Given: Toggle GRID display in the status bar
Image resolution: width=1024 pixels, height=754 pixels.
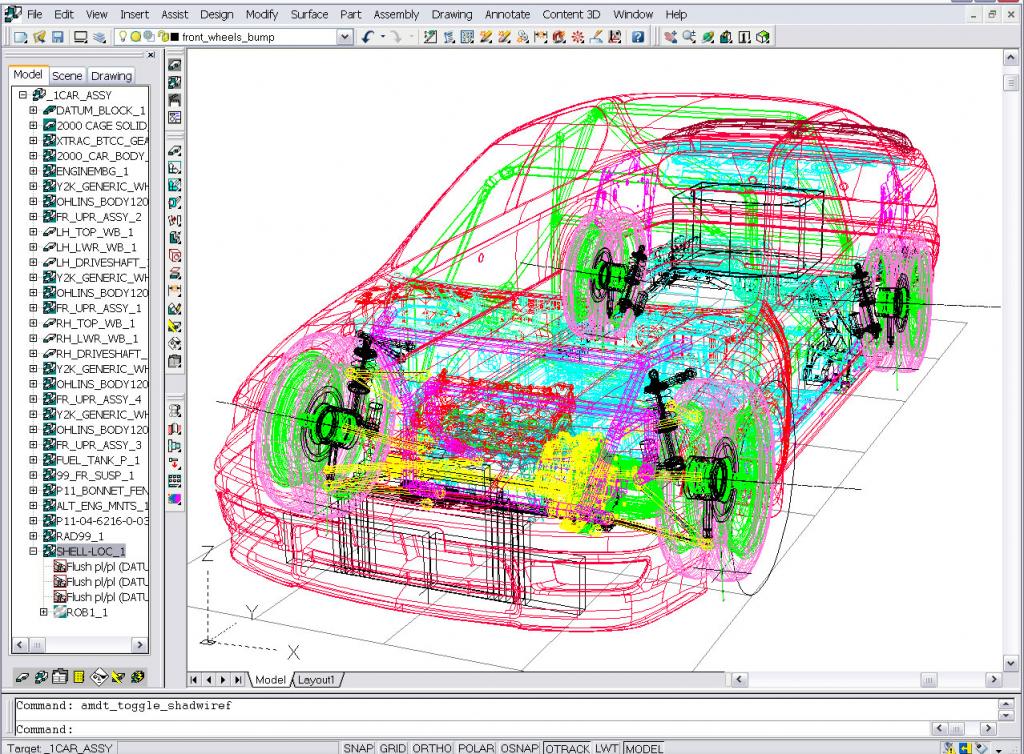Looking at the screenshot, I should (x=393, y=748).
